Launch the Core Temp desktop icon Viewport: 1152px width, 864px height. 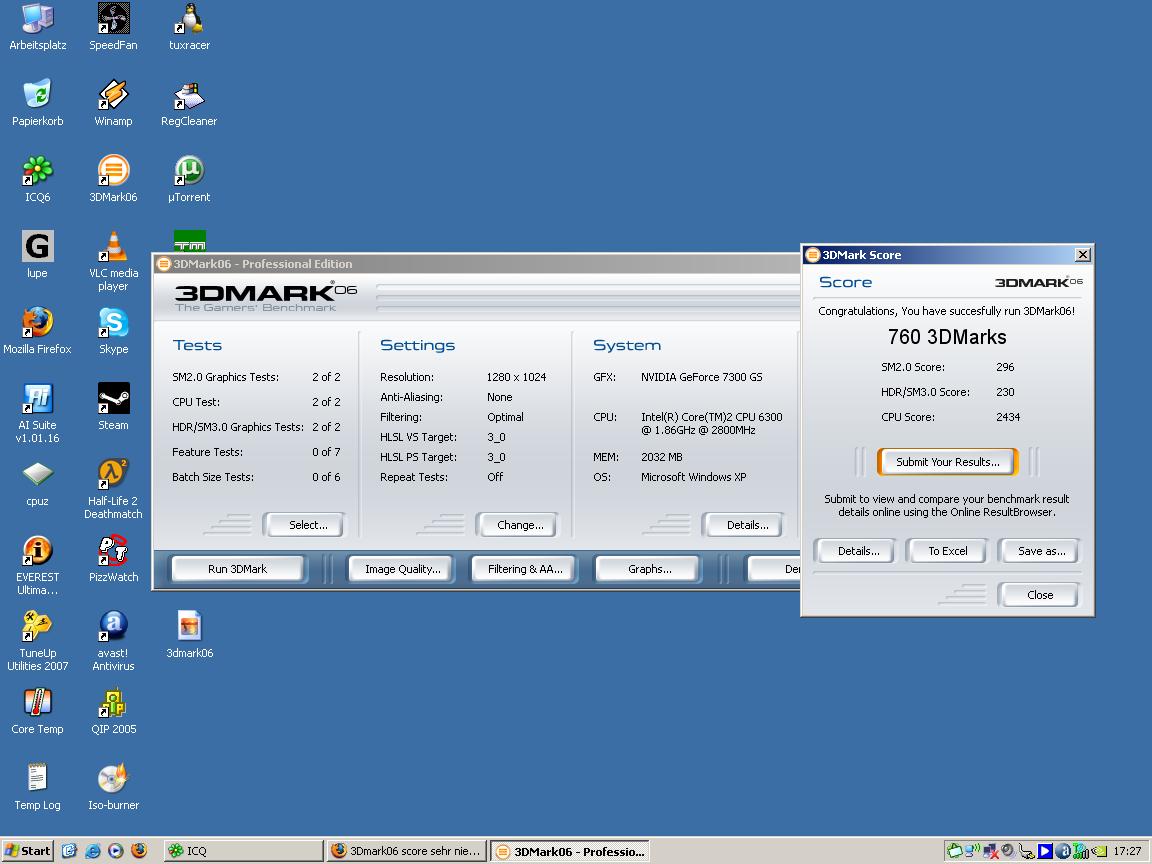click(37, 711)
